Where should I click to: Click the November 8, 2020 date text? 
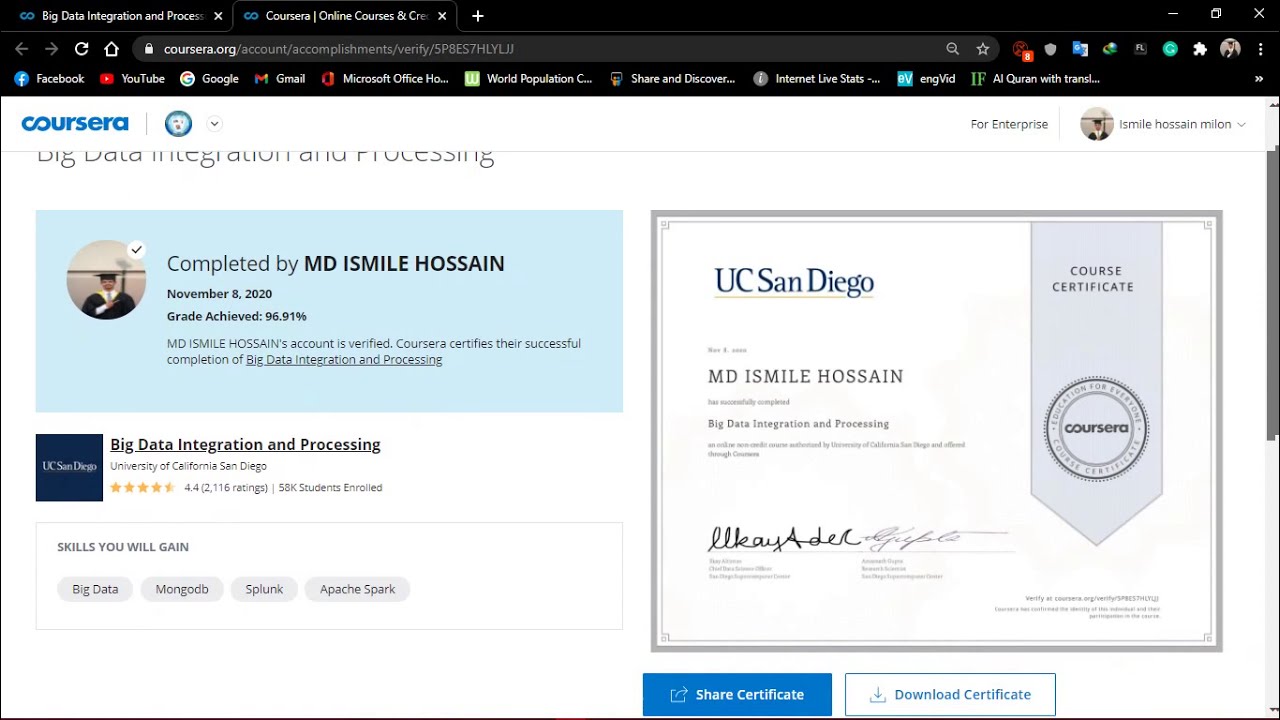(x=219, y=293)
